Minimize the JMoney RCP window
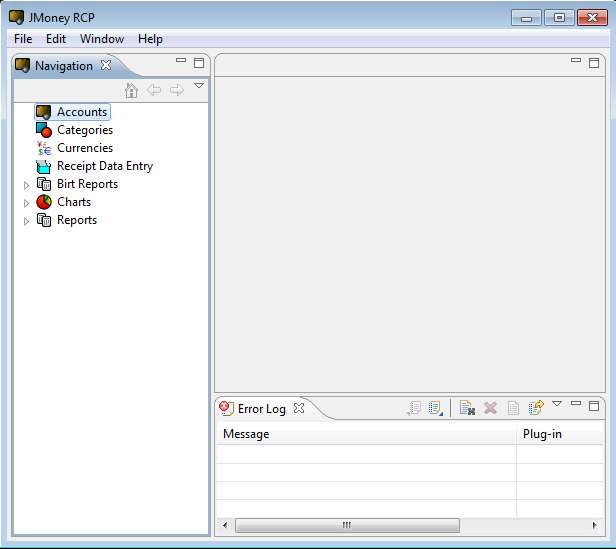This screenshot has height=549, width=616. click(526, 18)
